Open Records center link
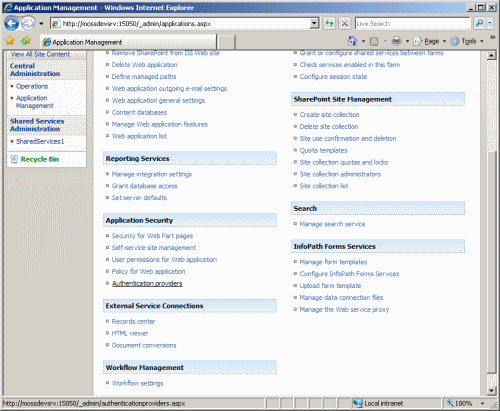Image resolution: width=500 pixels, height=411 pixels. 133,322
